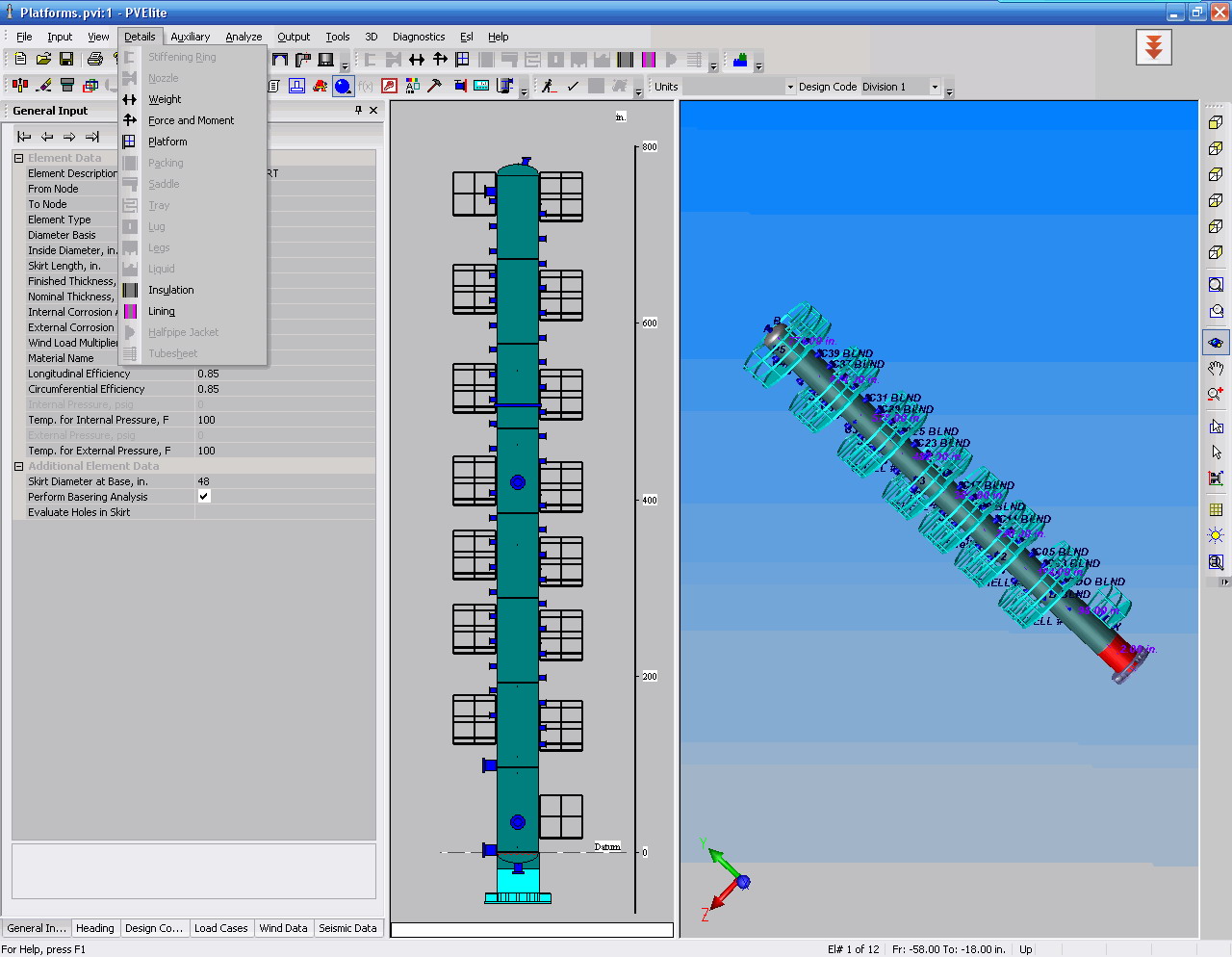Collapse the Element Data section
The height and width of the screenshot is (957, 1232).
18,158
